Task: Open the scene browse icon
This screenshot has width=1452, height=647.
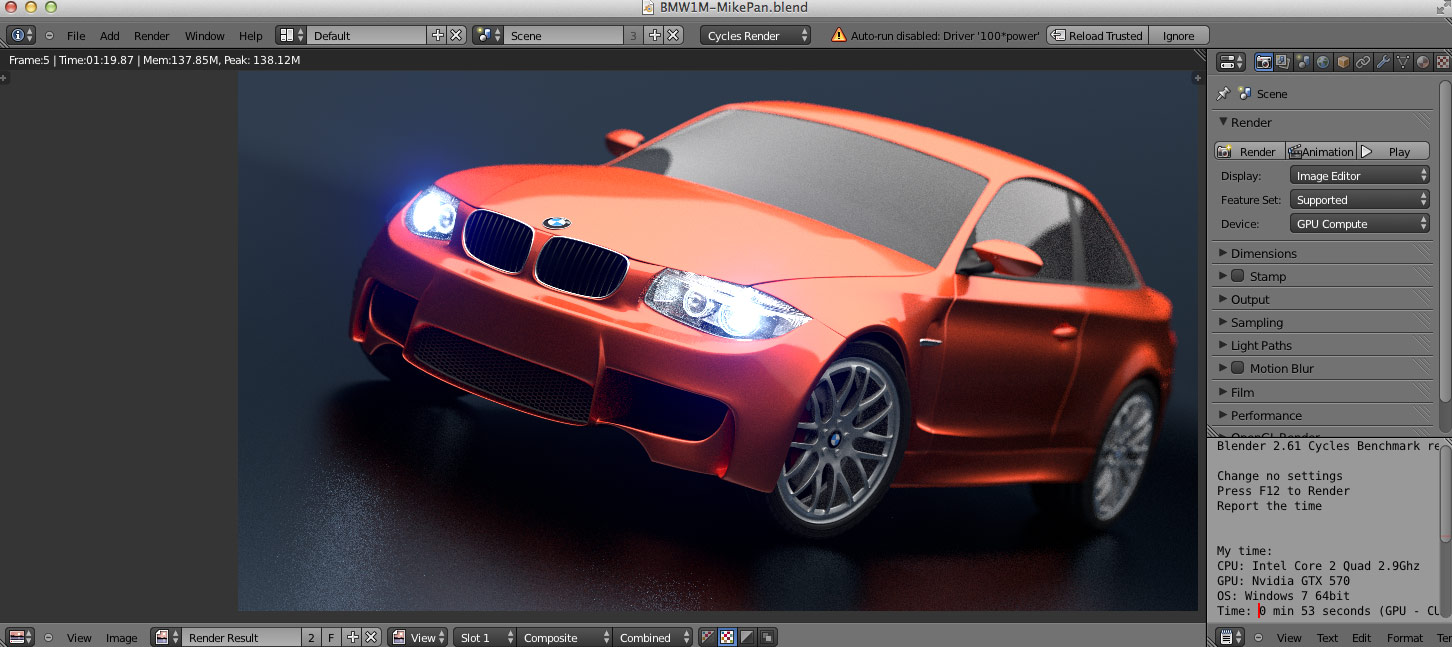Action: 488,35
